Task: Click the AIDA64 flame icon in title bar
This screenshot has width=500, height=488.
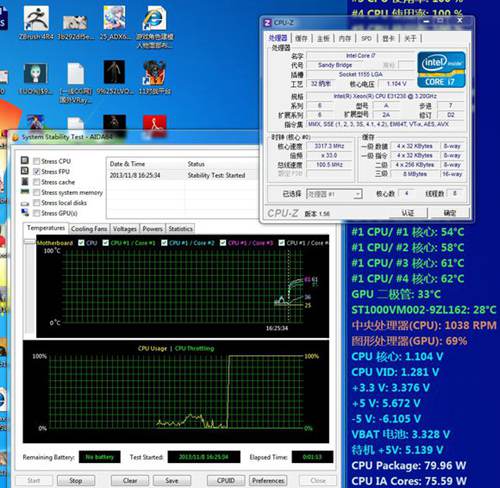Action: [15, 137]
